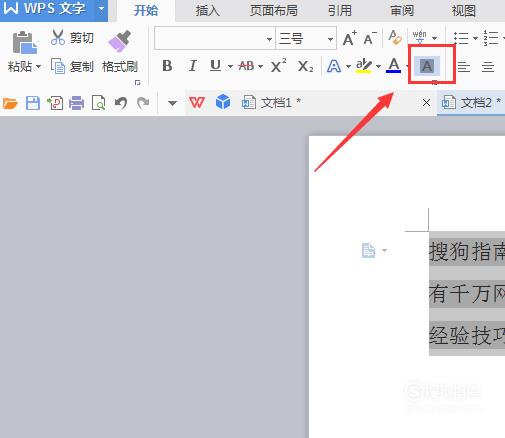Open the Paste (粘贴) dropdown arrow

(x=38, y=67)
